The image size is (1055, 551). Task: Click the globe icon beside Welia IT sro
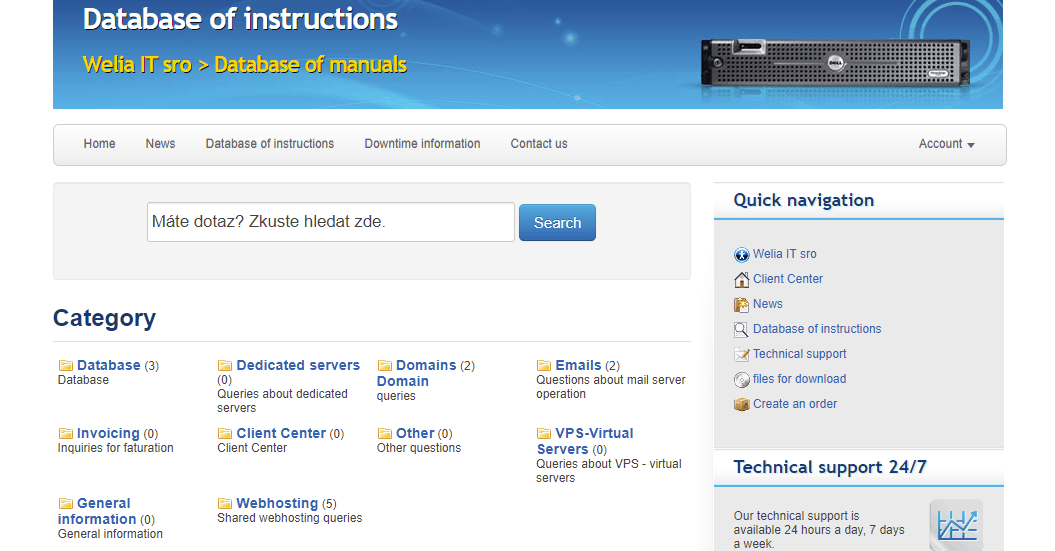pos(741,254)
